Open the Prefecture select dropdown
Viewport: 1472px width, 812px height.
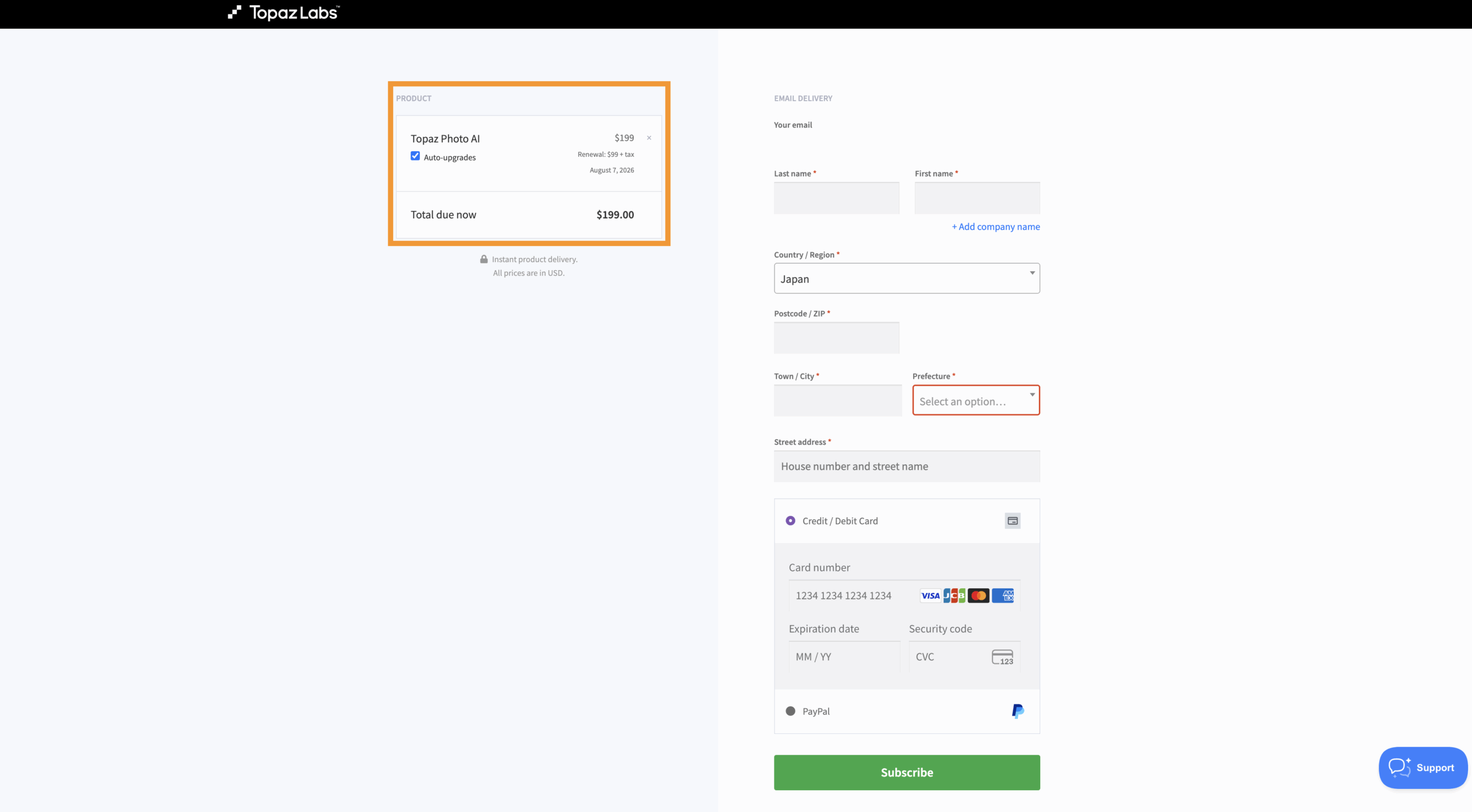(976, 401)
